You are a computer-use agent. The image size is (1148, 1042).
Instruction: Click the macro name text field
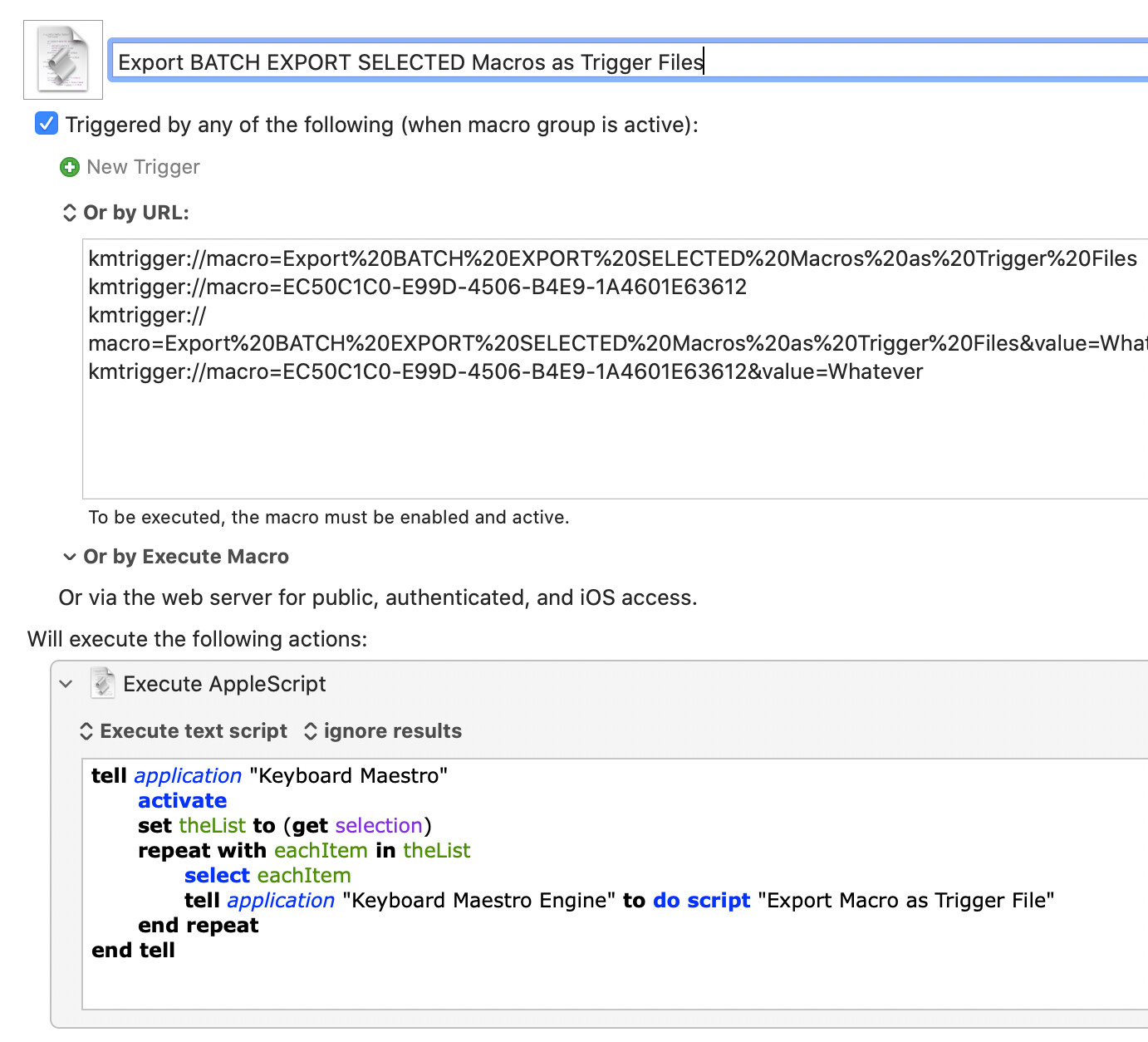[630, 61]
